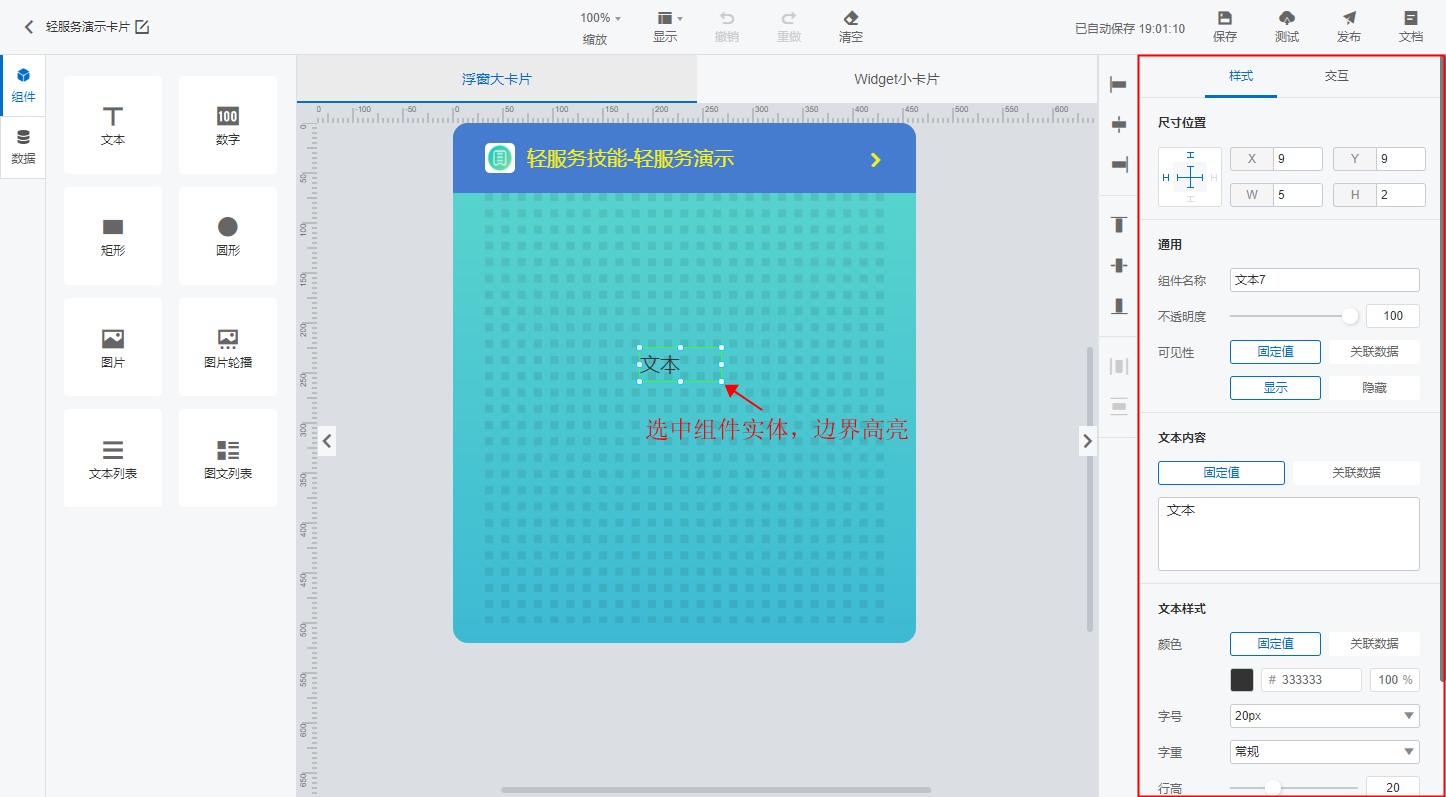The height and width of the screenshot is (797, 1446).
Task: Open the dark text color swatch
Action: click(1242, 680)
